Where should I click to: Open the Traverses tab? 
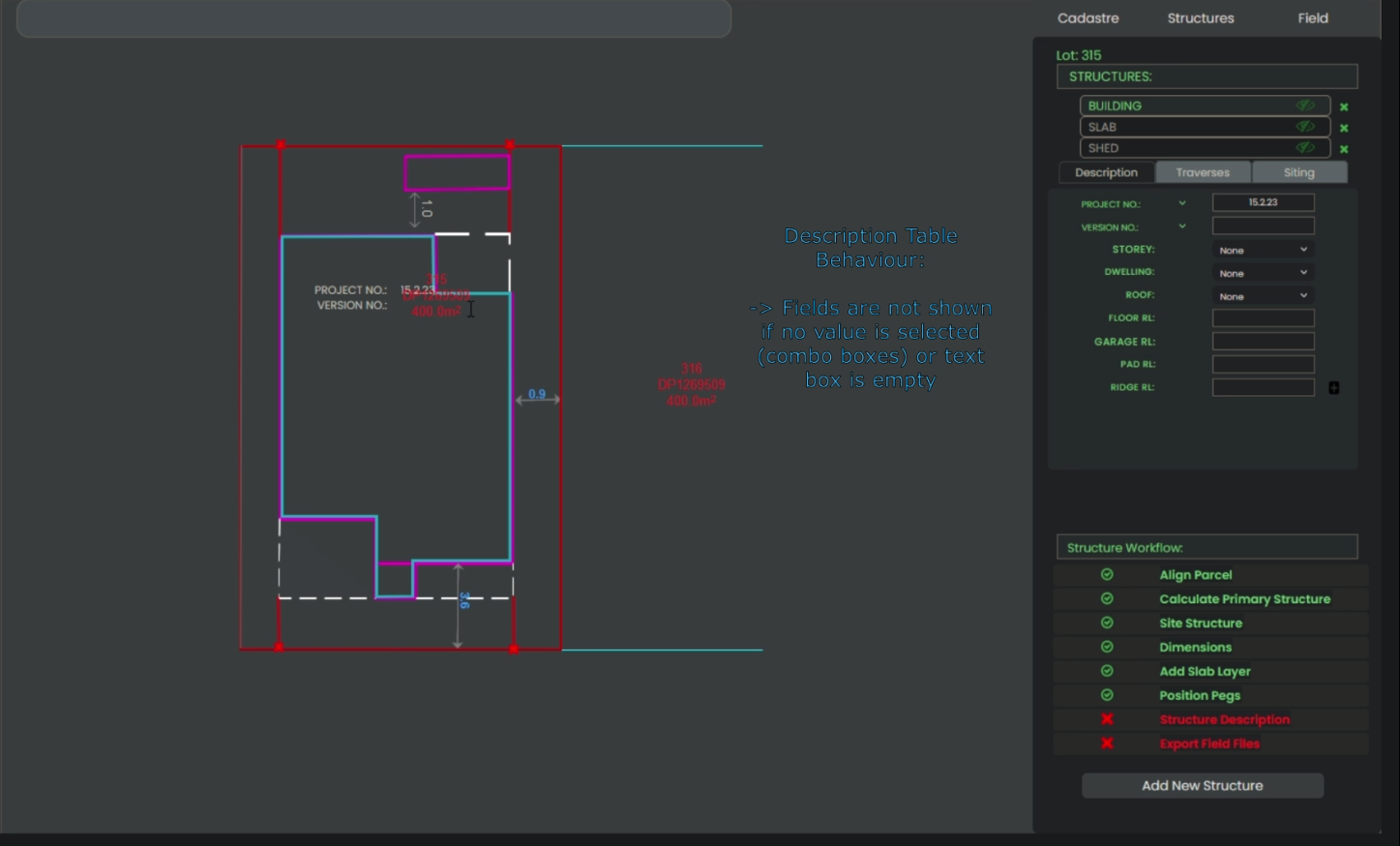coord(1203,172)
